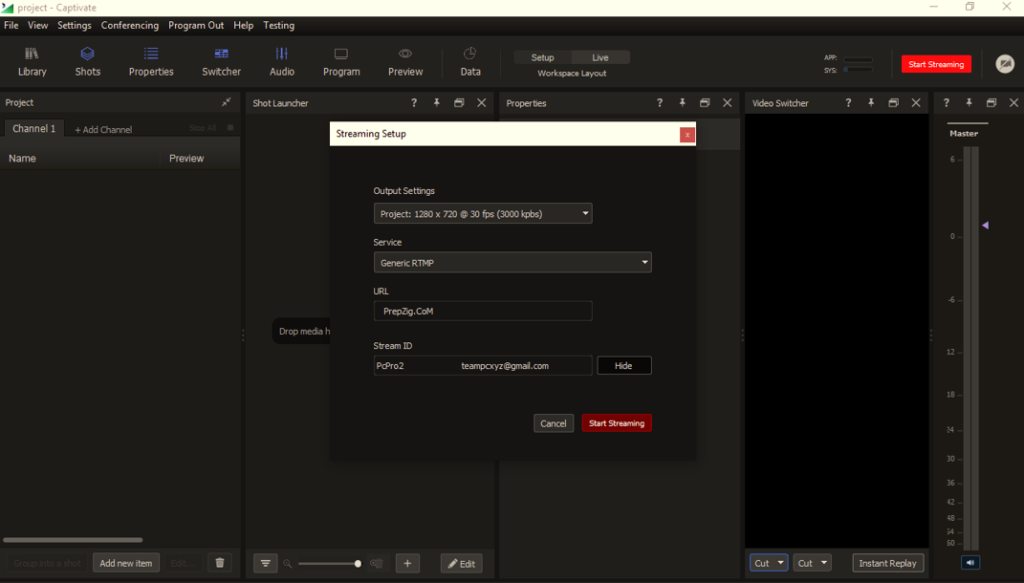Float the Master audio panel window

tap(991, 103)
